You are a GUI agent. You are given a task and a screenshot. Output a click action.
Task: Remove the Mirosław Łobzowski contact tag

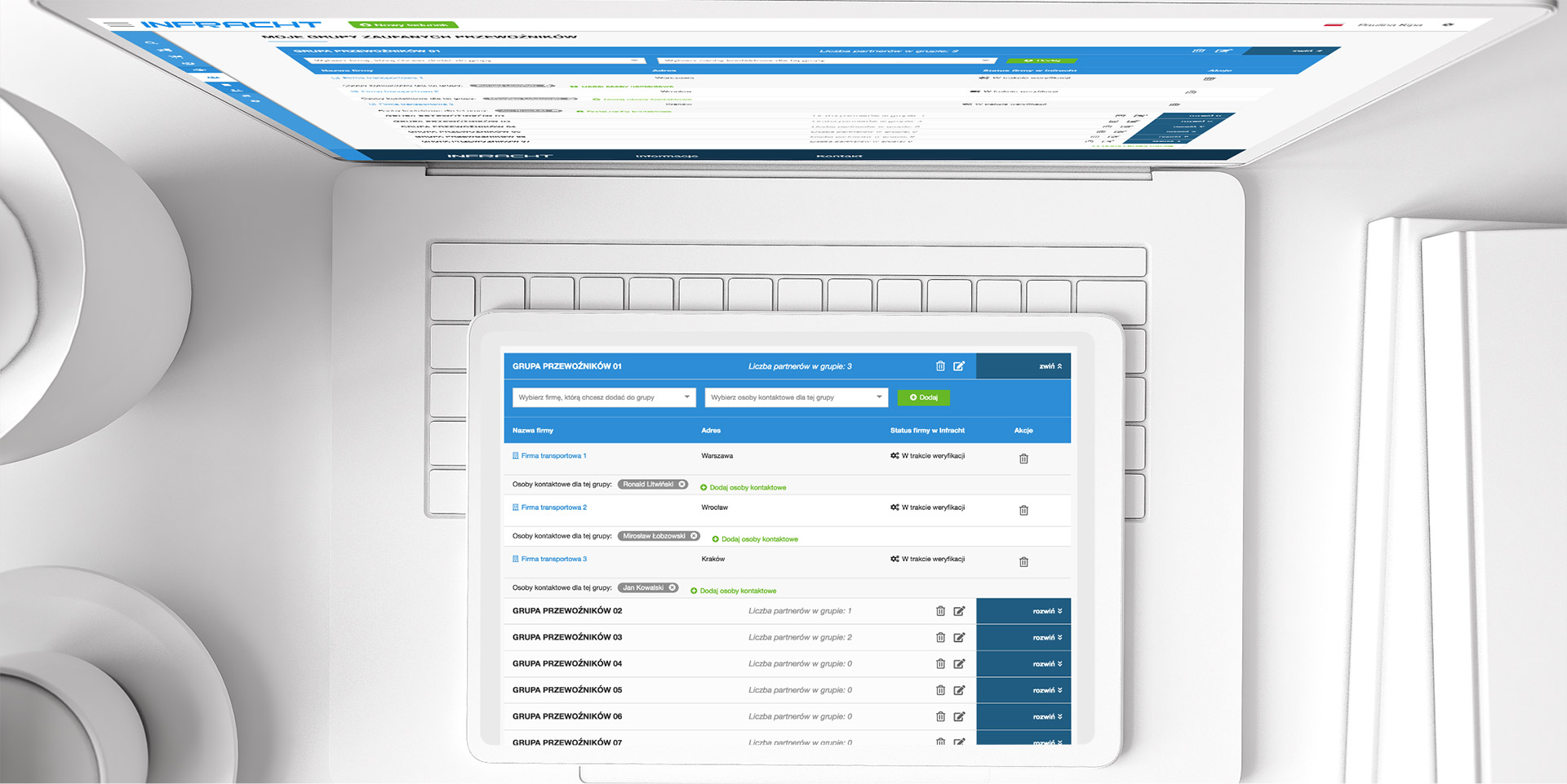point(694,536)
